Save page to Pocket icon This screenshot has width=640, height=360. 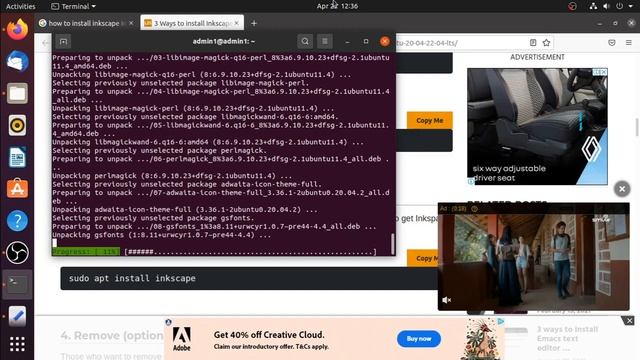(x=611, y=42)
